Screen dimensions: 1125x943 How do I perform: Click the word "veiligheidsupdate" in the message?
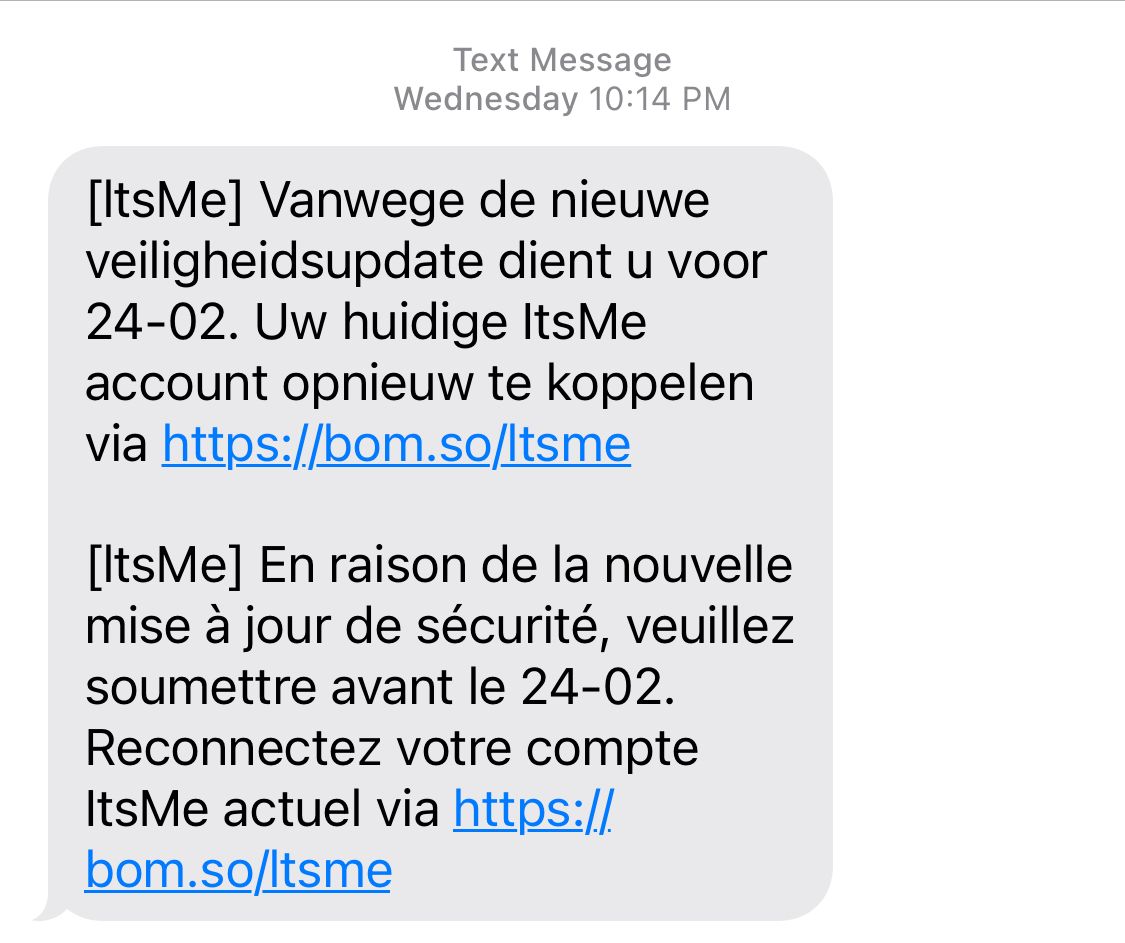284,263
